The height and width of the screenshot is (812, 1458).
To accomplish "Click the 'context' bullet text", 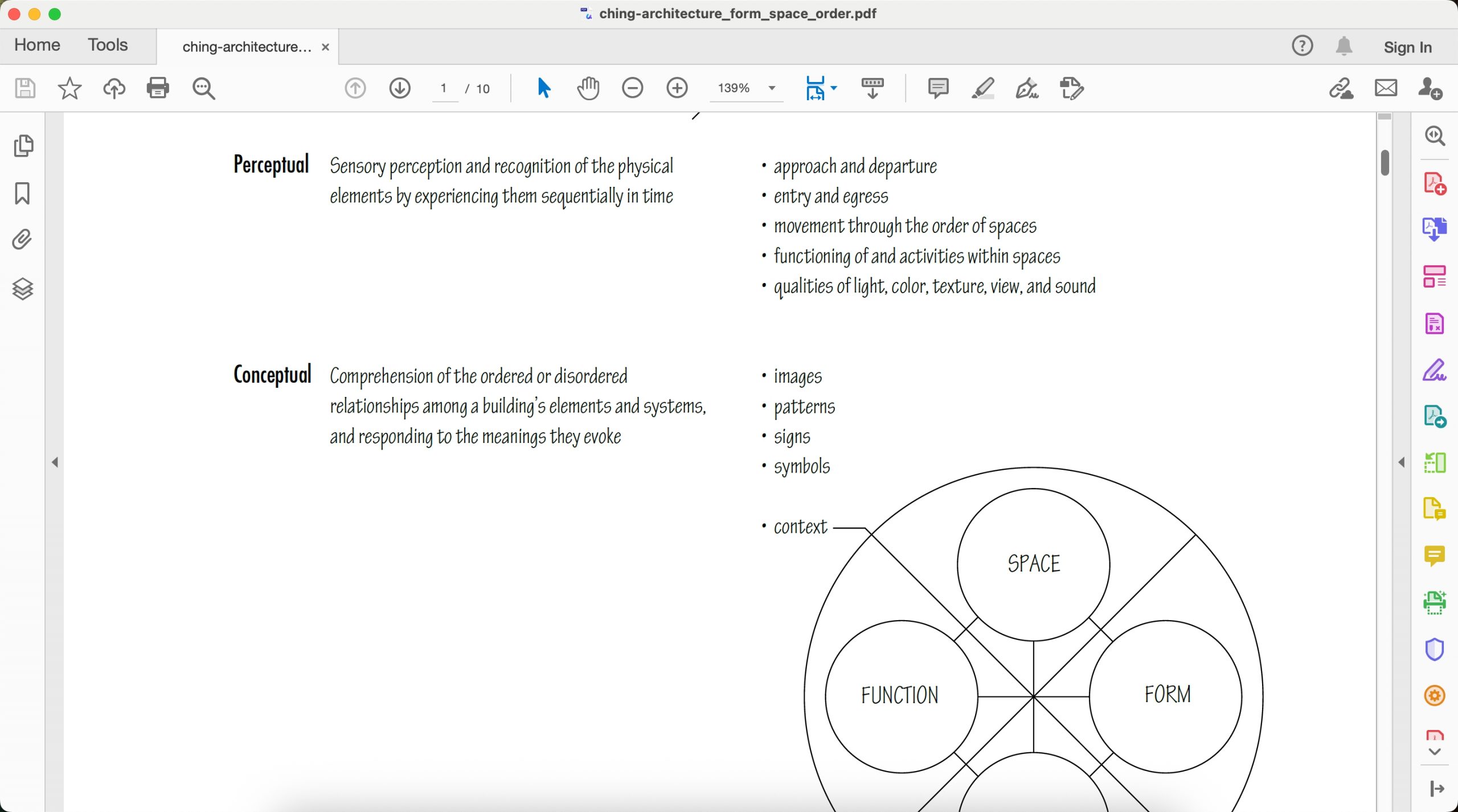I will pyautogui.click(x=800, y=527).
